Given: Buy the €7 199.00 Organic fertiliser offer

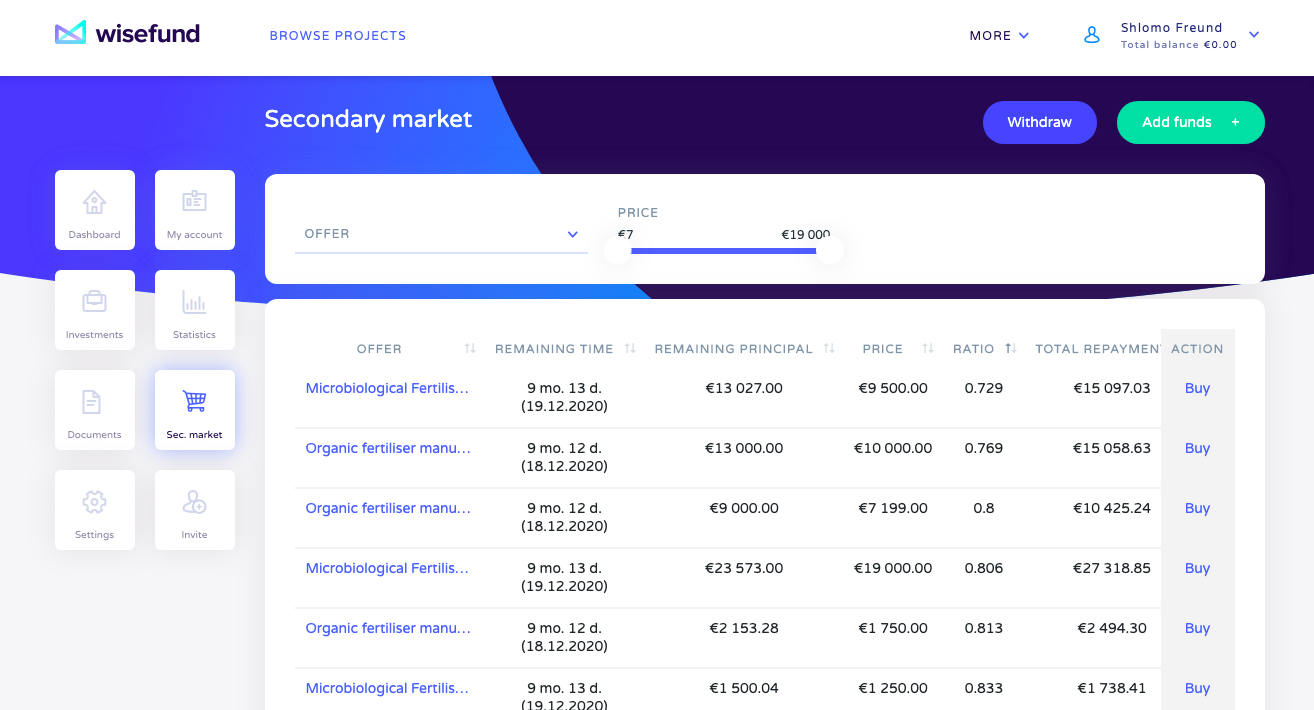Looking at the screenshot, I should coord(1197,508).
